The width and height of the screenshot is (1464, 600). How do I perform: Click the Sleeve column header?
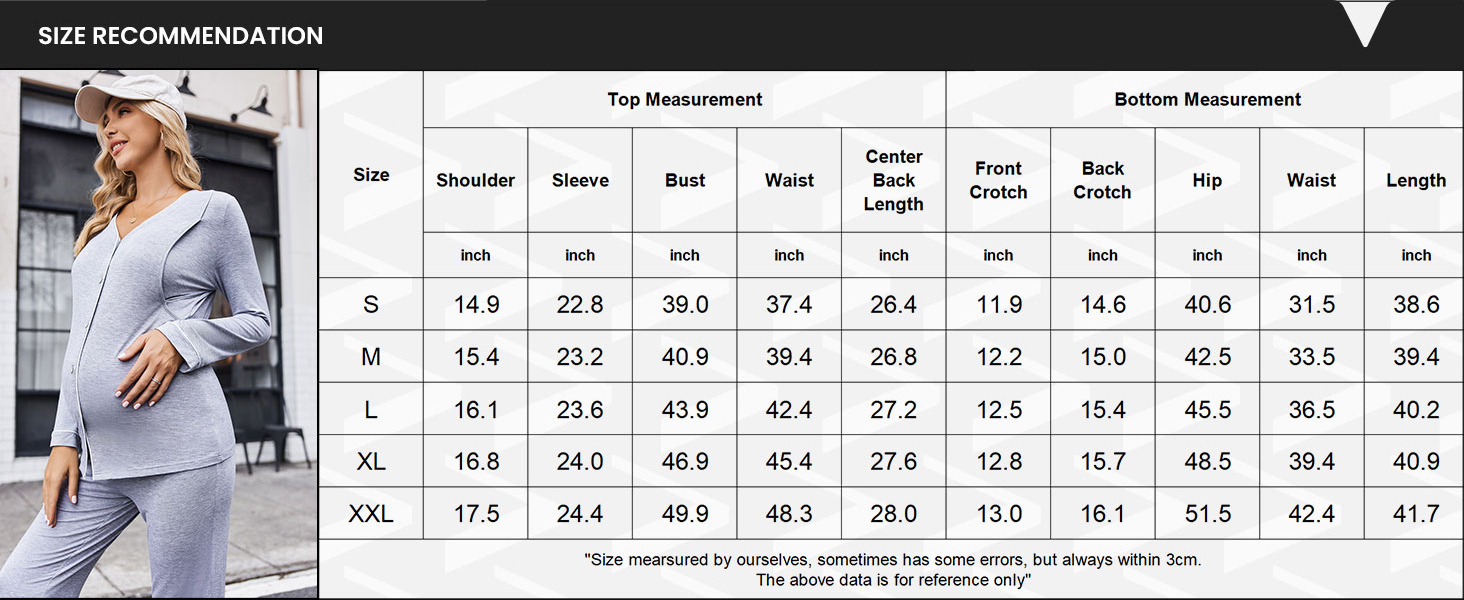click(580, 180)
